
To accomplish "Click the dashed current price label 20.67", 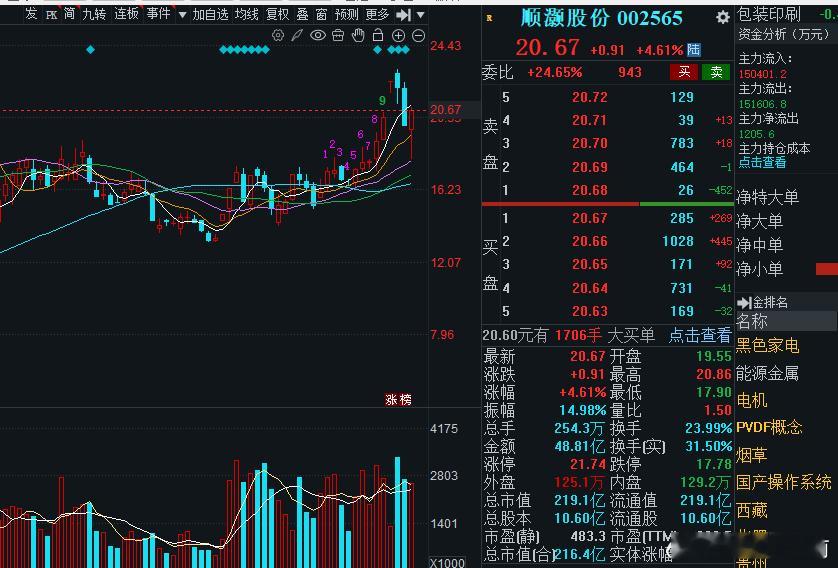I will [x=445, y=110].
